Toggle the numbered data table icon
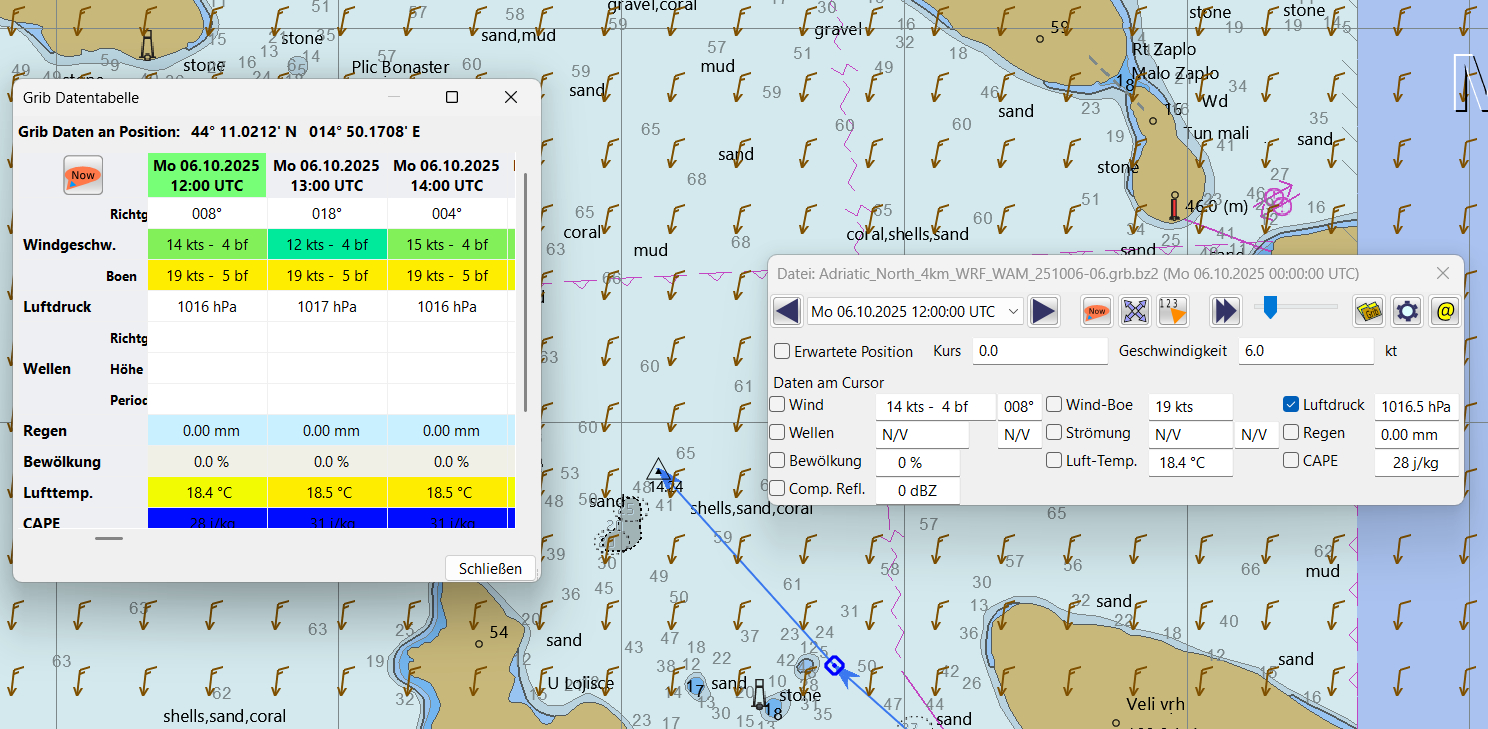 1172,312
